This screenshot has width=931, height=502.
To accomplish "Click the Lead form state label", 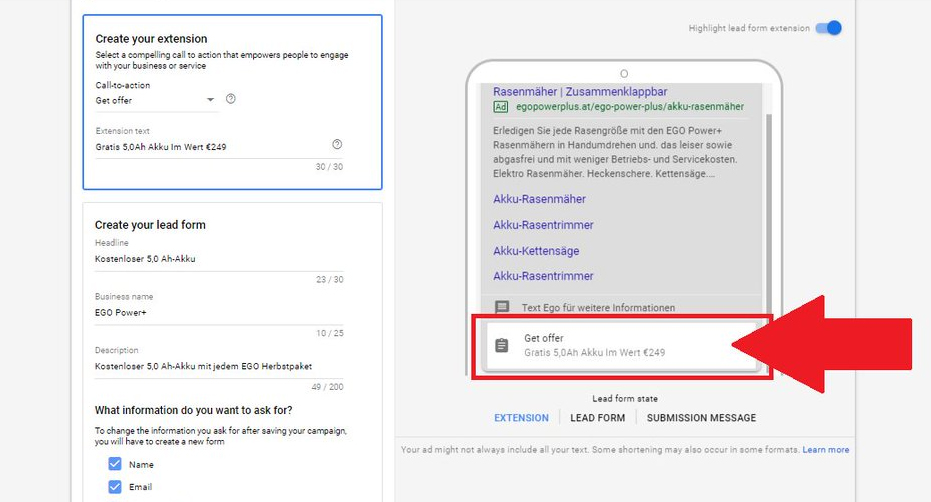I will [x=625, y=399].
